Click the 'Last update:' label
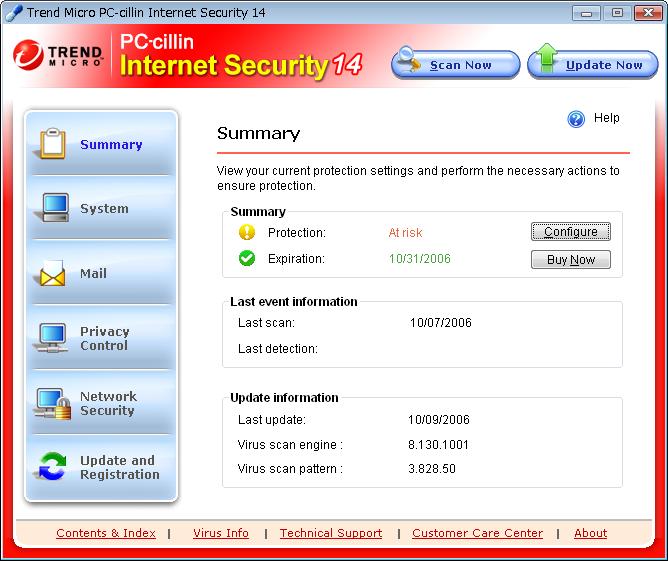Viewport: 668px width, 561px height. tap(272, 420)
